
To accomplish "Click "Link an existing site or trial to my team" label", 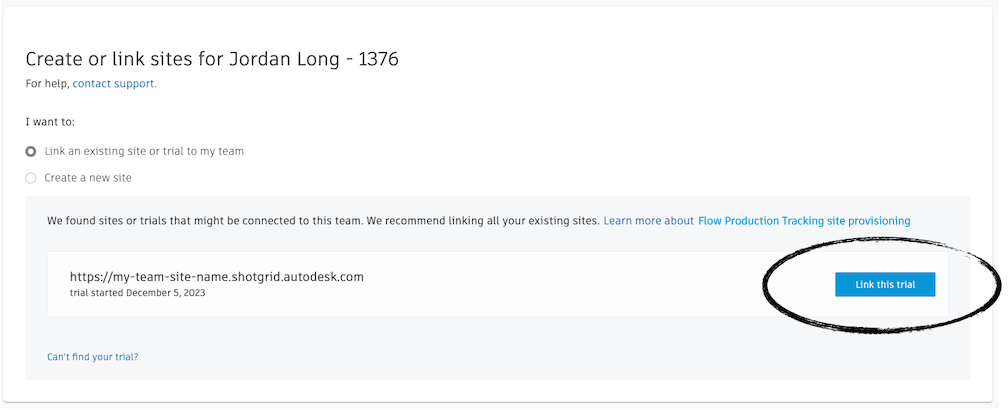I will point(144,152).
